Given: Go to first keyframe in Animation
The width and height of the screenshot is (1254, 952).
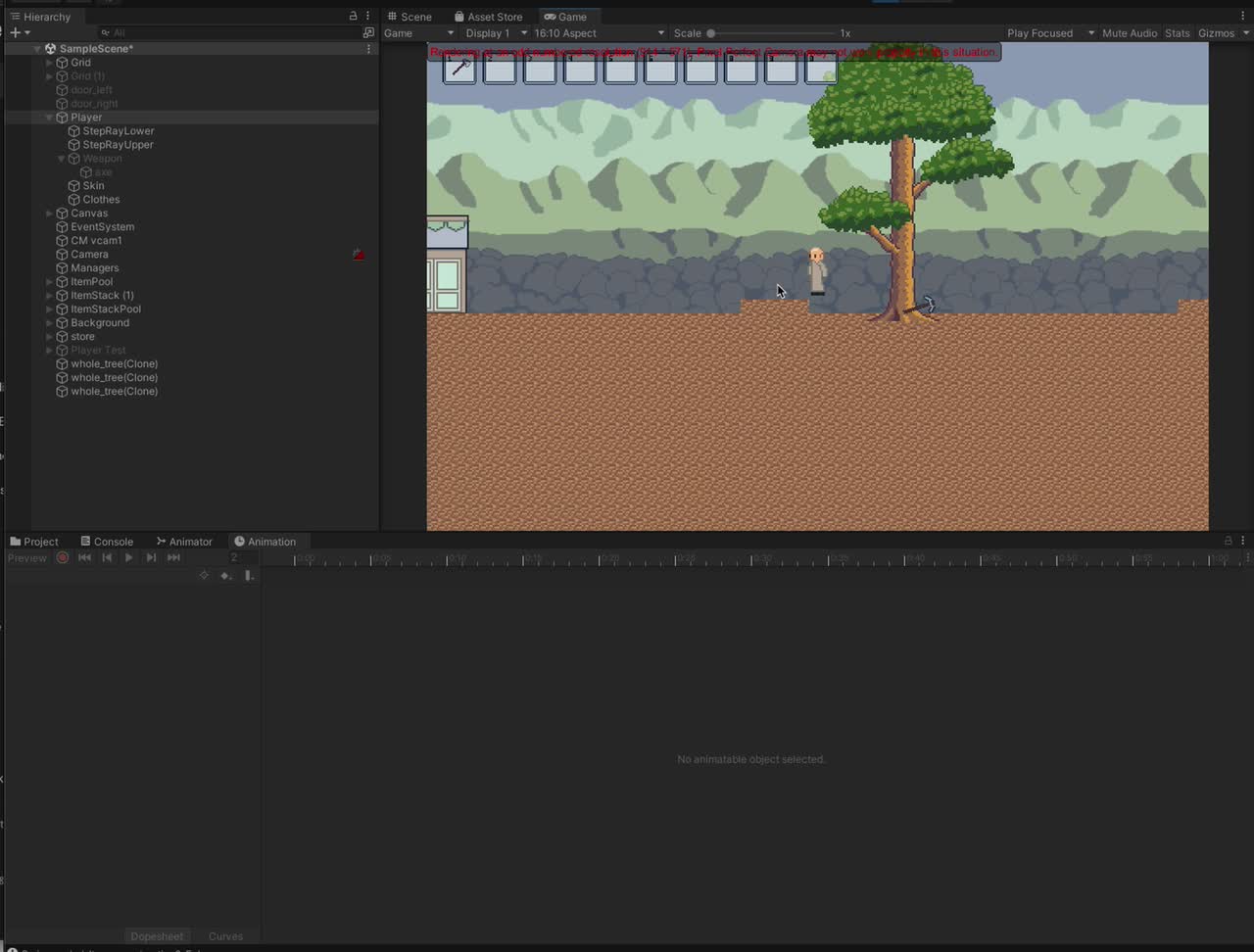Looking at the screenshot, I should tap(84, 557).
